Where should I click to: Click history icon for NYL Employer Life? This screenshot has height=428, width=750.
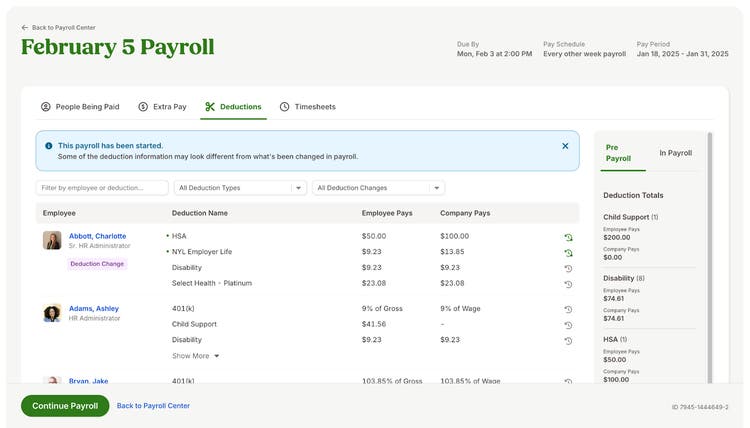568,253
